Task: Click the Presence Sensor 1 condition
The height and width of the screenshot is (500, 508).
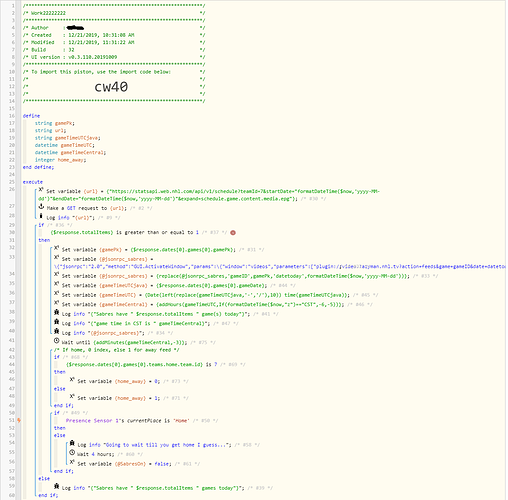Action: pos(127,421)
